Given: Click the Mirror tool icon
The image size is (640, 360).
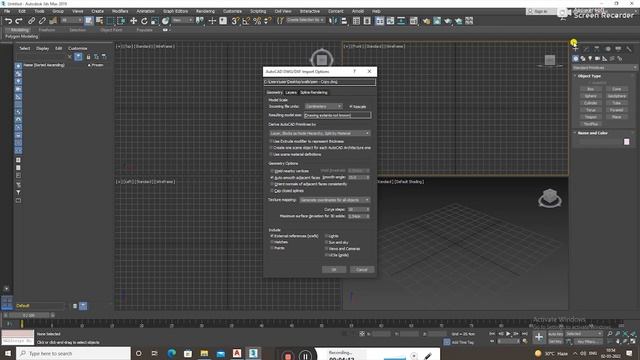Looking at the screenshot, I should tap(333, 21).
